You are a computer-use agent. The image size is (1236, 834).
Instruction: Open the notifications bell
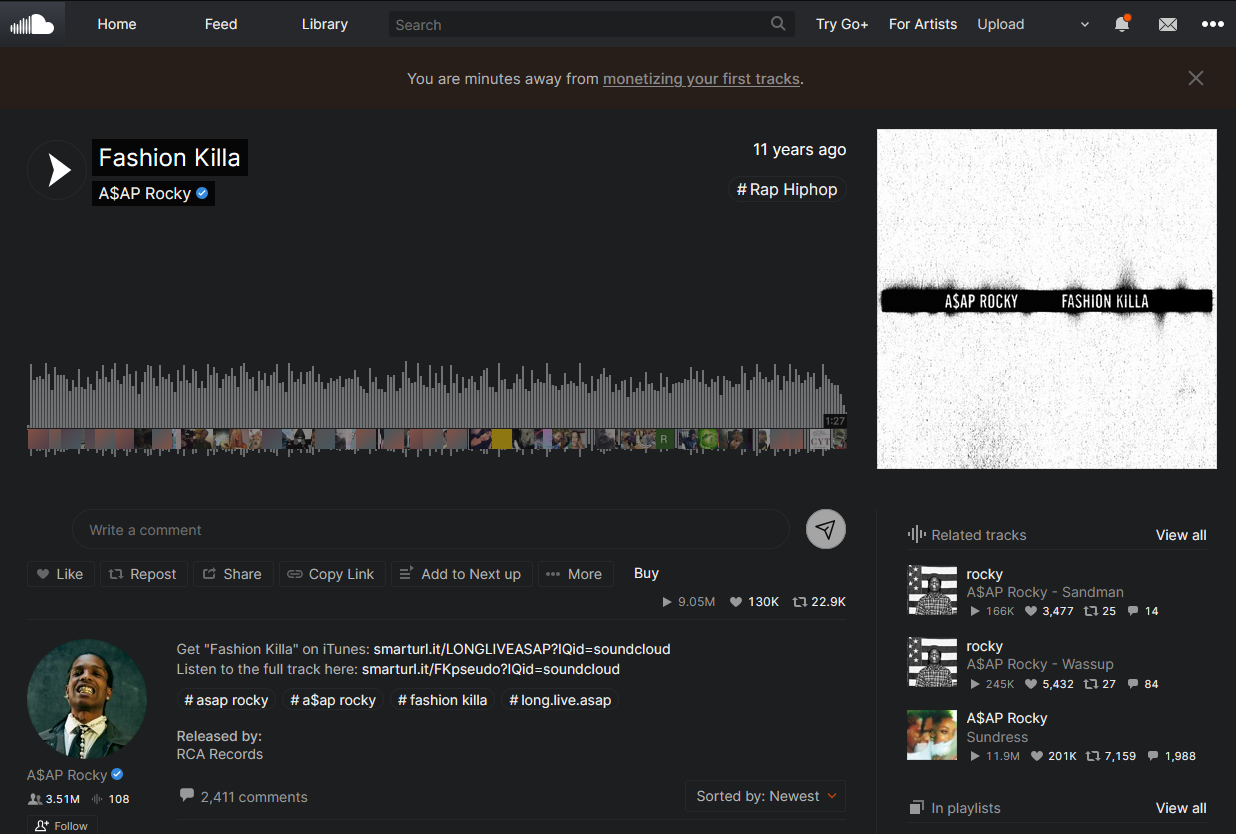click(1122, 24)
